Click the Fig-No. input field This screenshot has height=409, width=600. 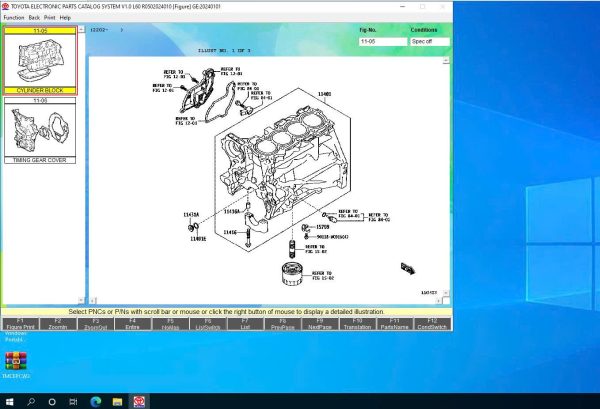pyautogui.click(x=383, y=41)
